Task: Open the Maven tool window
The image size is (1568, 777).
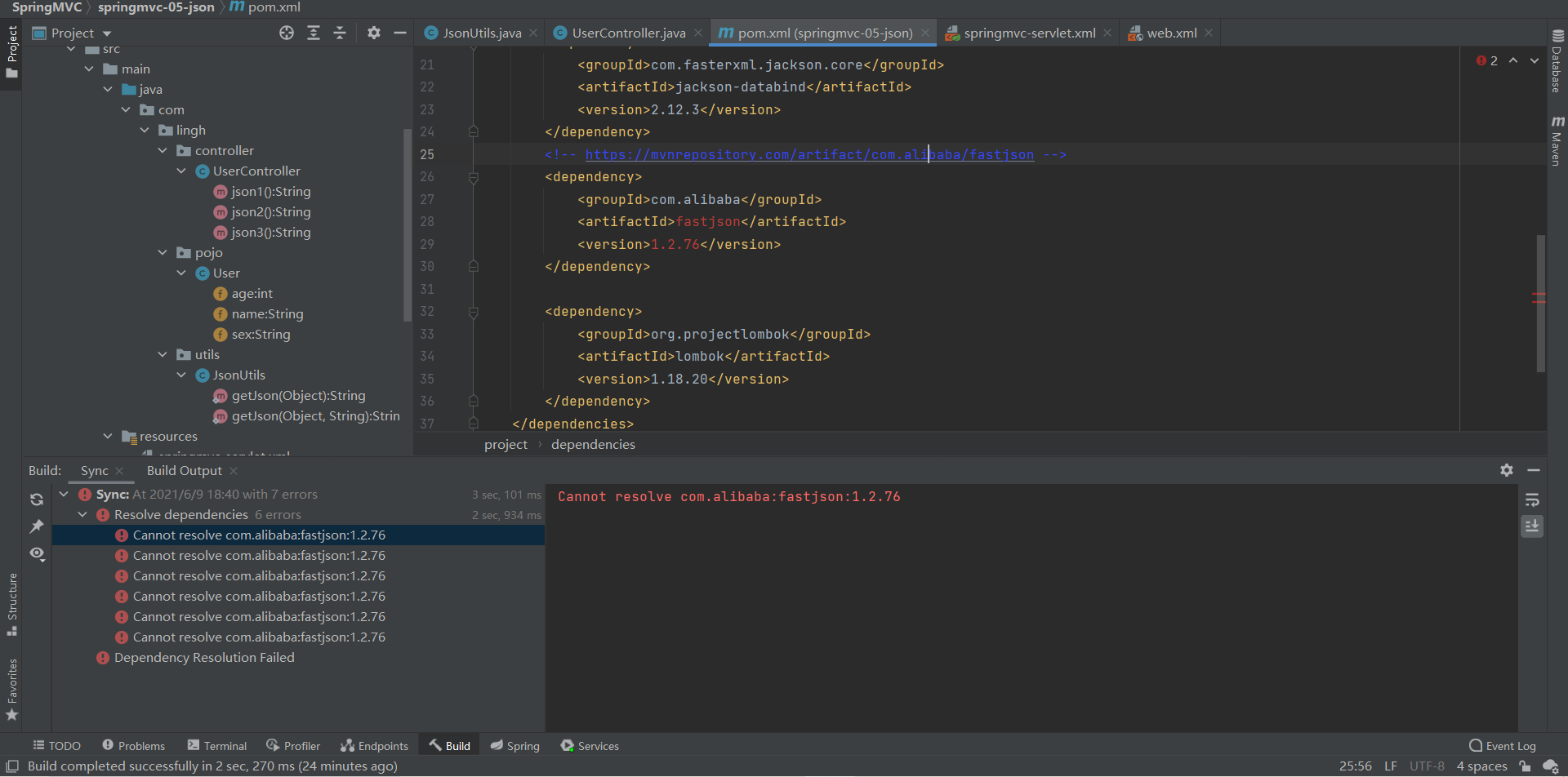Action: tap(1557, 140)
